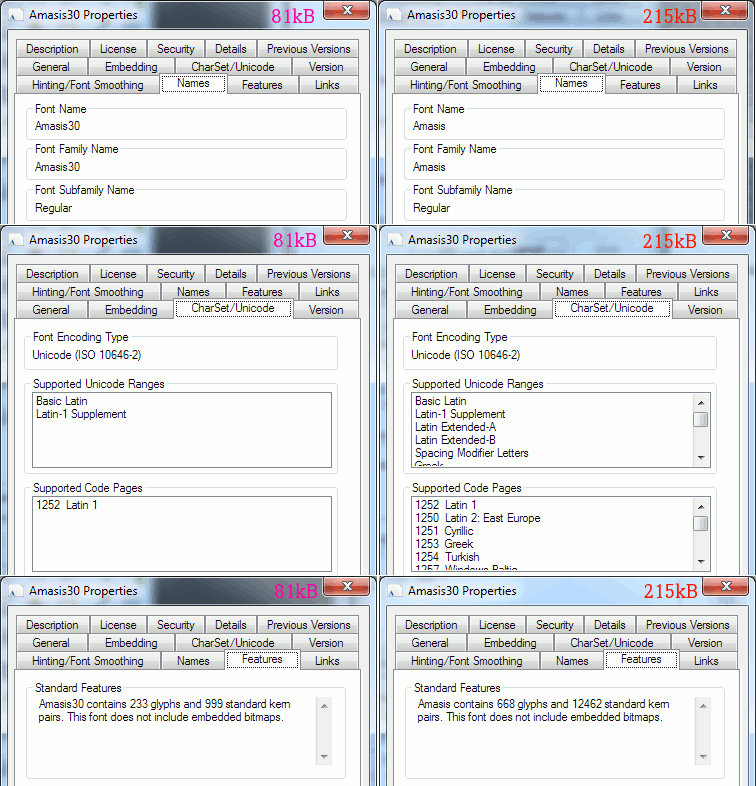Open CharSet/Unicode tab in the Amasis30 font-name window
Image resolution: width=756 pixels, height=786 pixels.
(233, 67)
